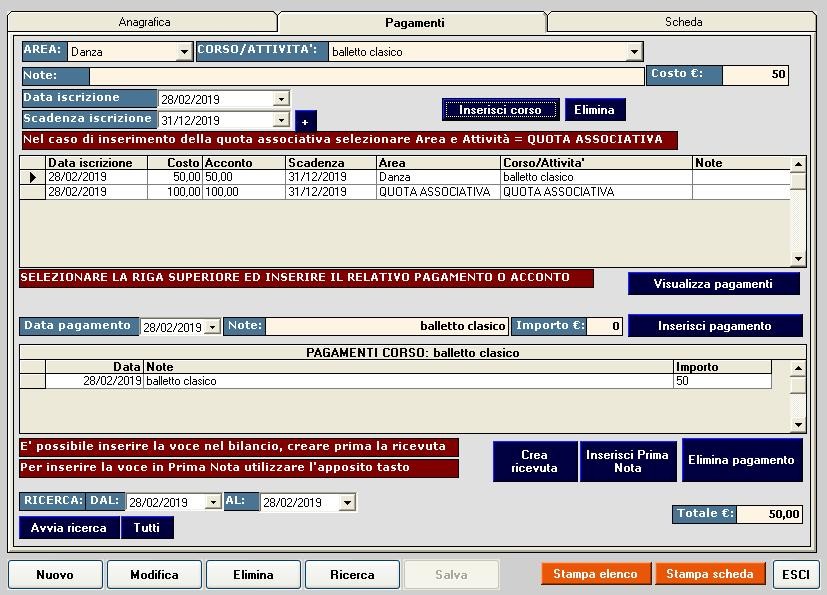Select the QUOTA ASSOCIATIVA row header

(x=33, y=192)
